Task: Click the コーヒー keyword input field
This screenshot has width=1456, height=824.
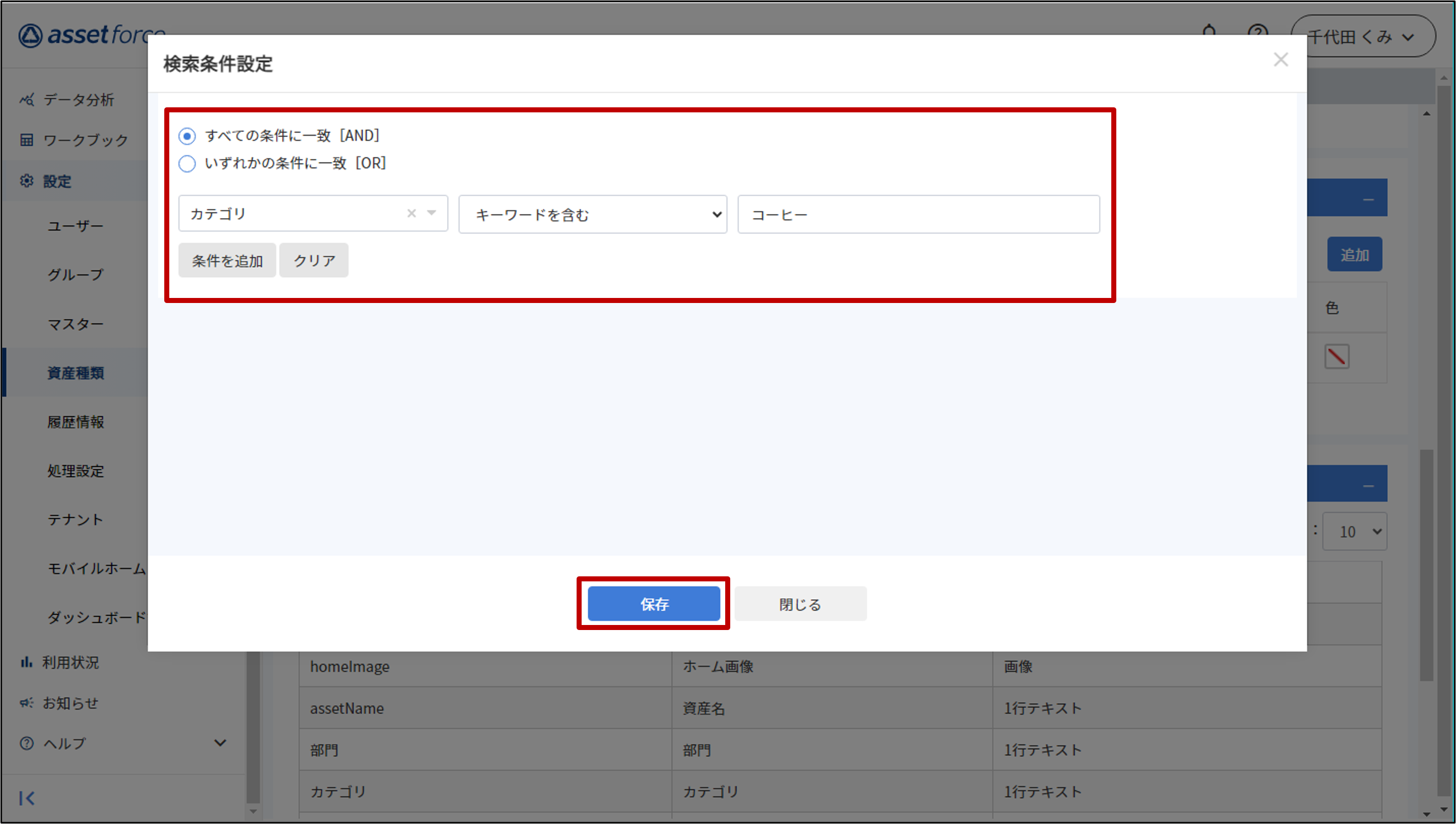Action: pyautogui.click(x=919, y=215)
